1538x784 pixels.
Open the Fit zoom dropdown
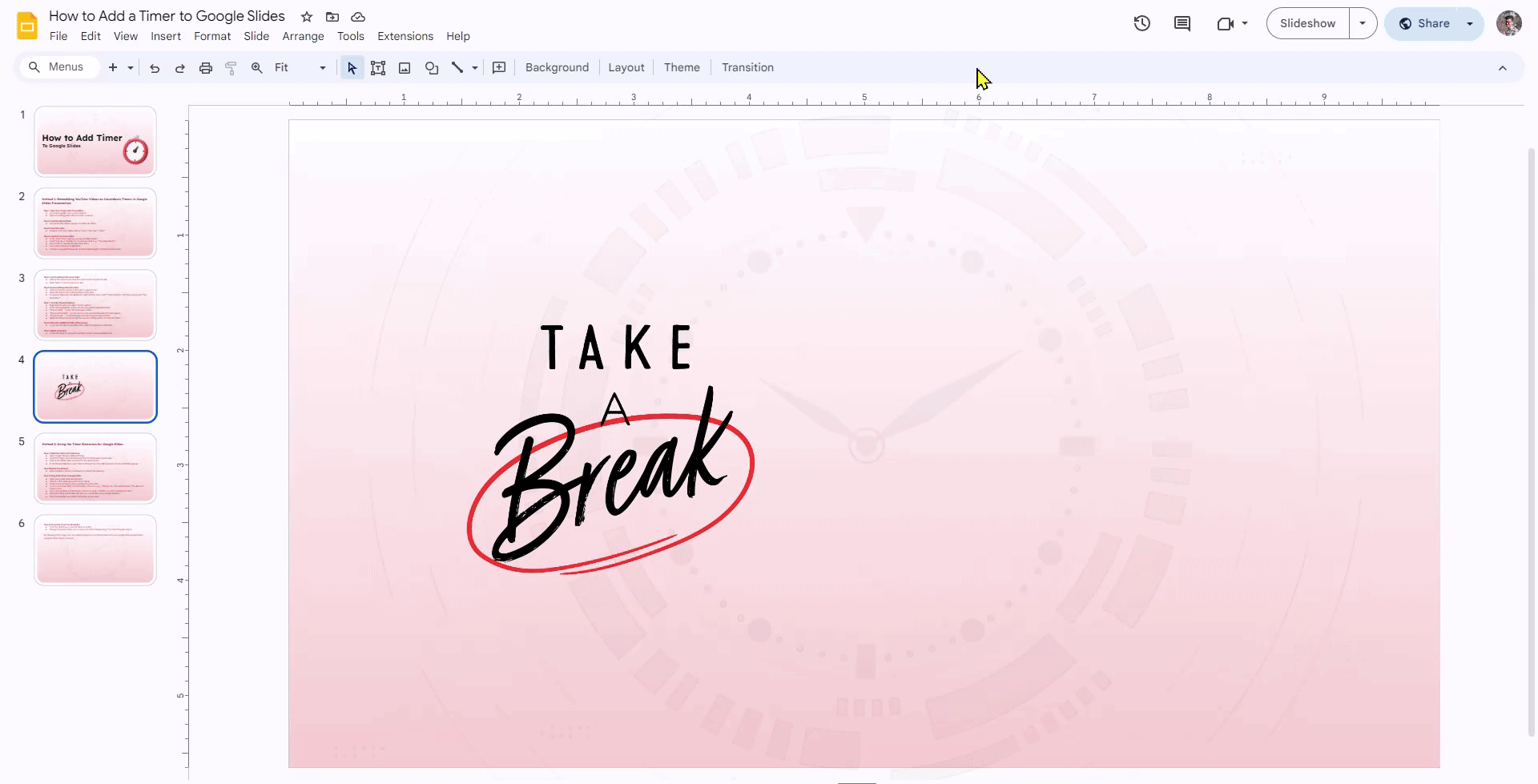pyautogui.click(x=321, y=67)
